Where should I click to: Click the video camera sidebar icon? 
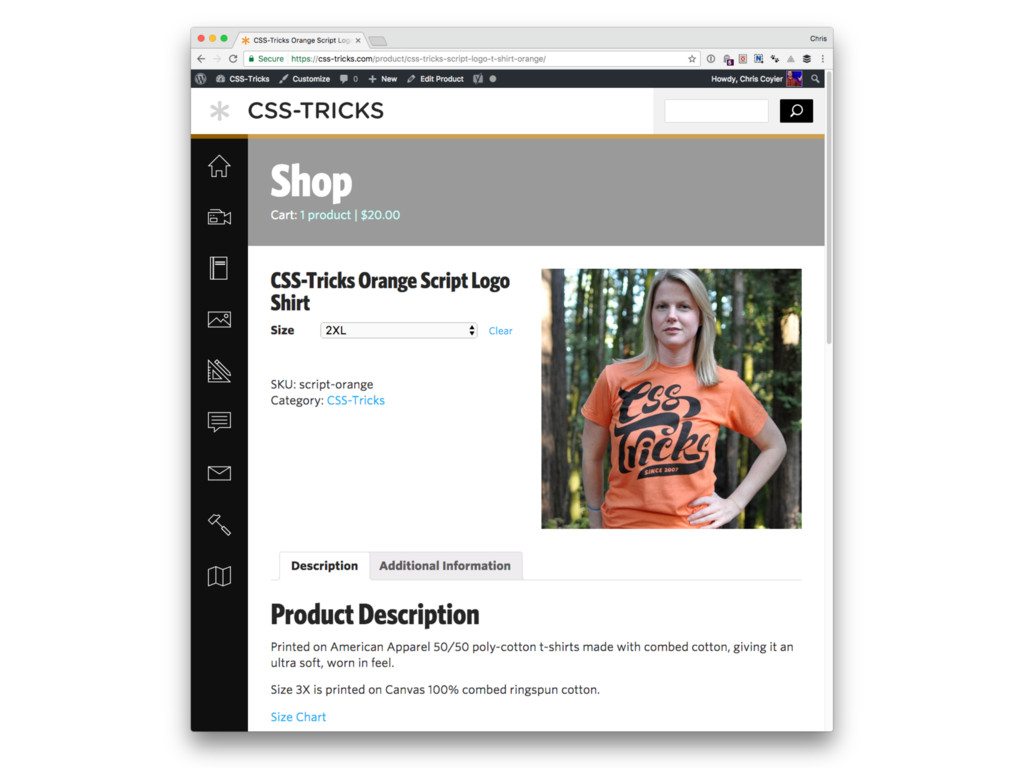(219, 217)
